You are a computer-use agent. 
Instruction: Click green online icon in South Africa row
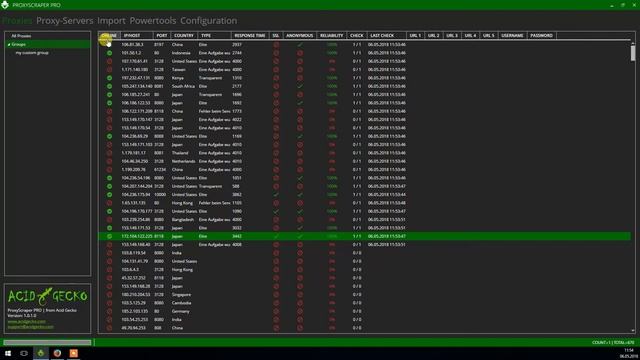(109, 87)
